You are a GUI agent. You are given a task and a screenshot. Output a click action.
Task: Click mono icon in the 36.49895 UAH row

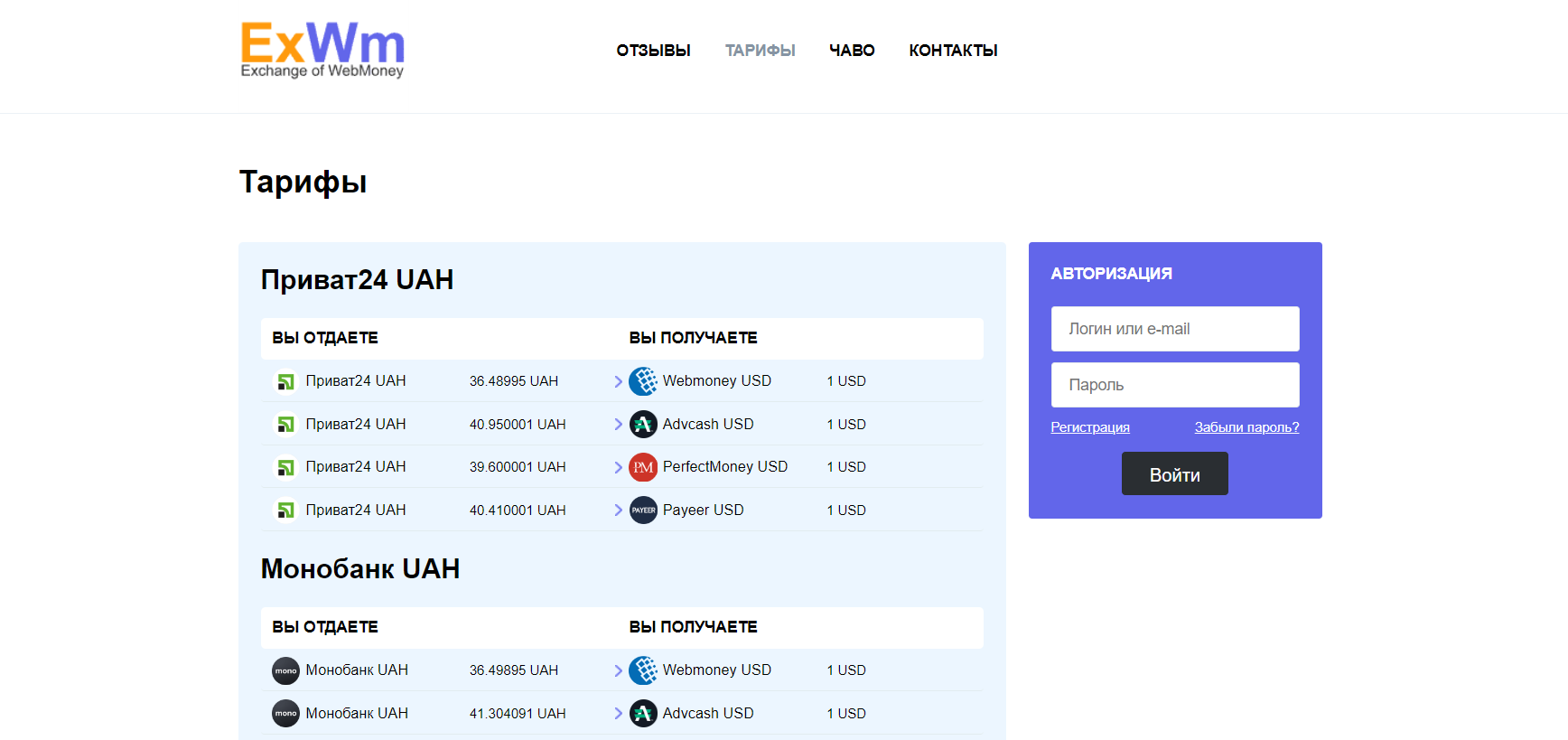point(285,670)
